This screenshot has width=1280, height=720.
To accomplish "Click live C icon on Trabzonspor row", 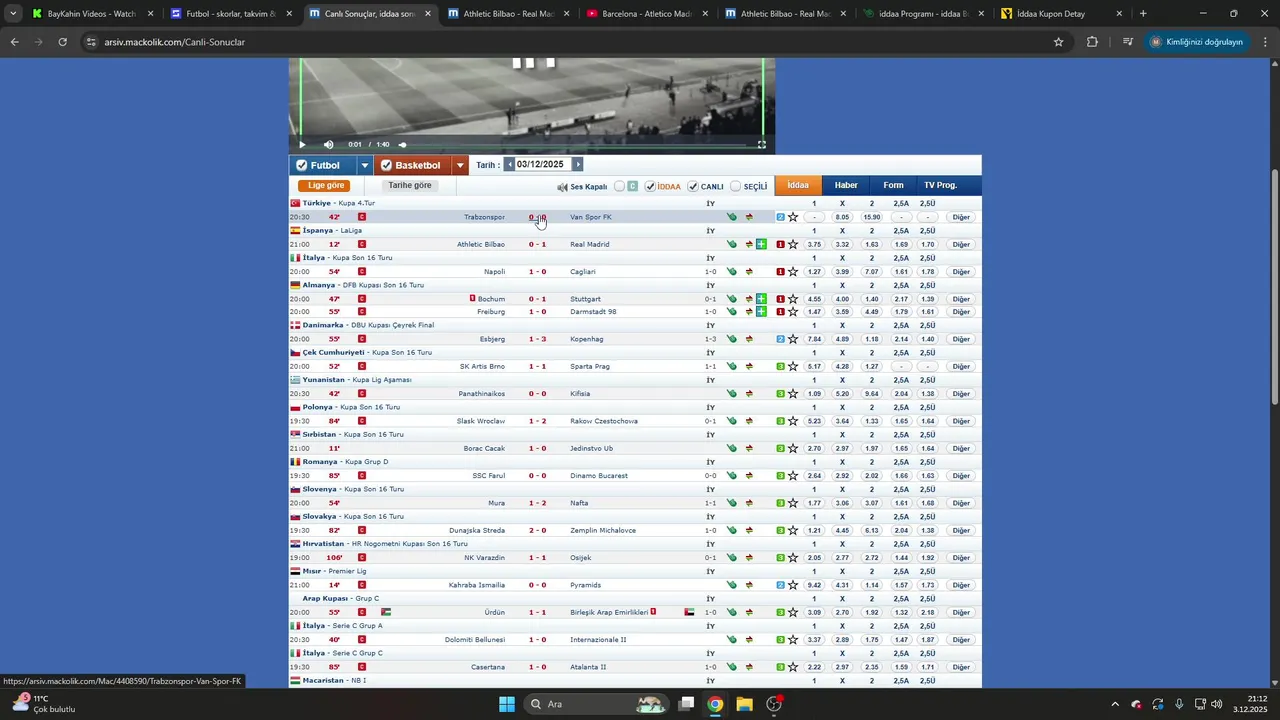I will pos(362,217).
